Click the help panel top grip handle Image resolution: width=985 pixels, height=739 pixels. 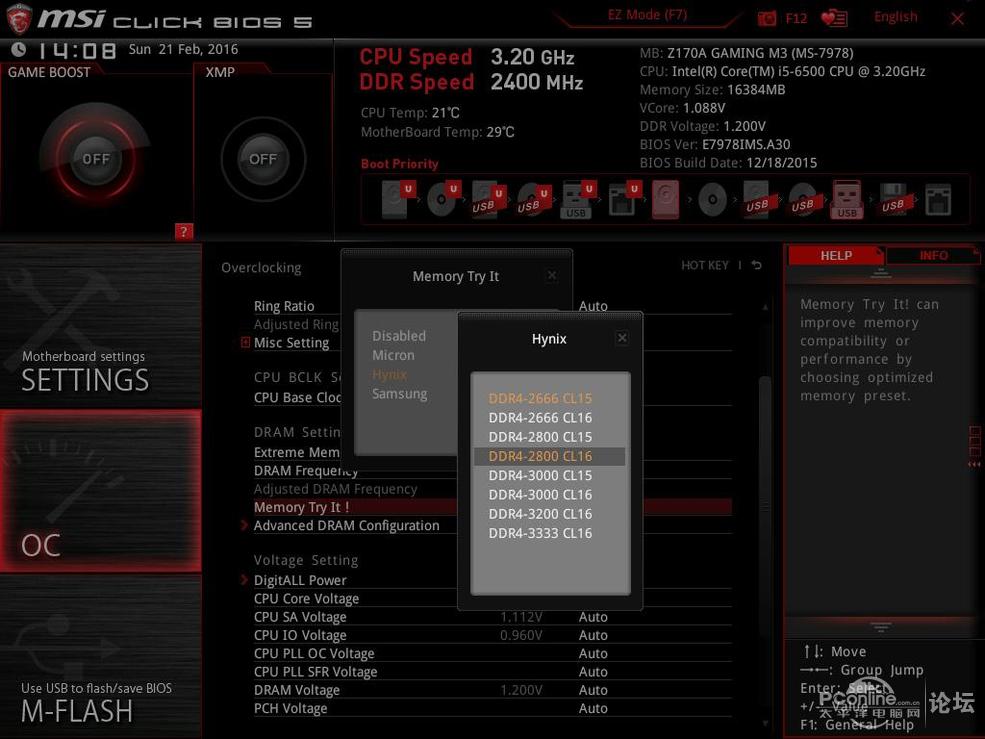[x=881, y=273]
